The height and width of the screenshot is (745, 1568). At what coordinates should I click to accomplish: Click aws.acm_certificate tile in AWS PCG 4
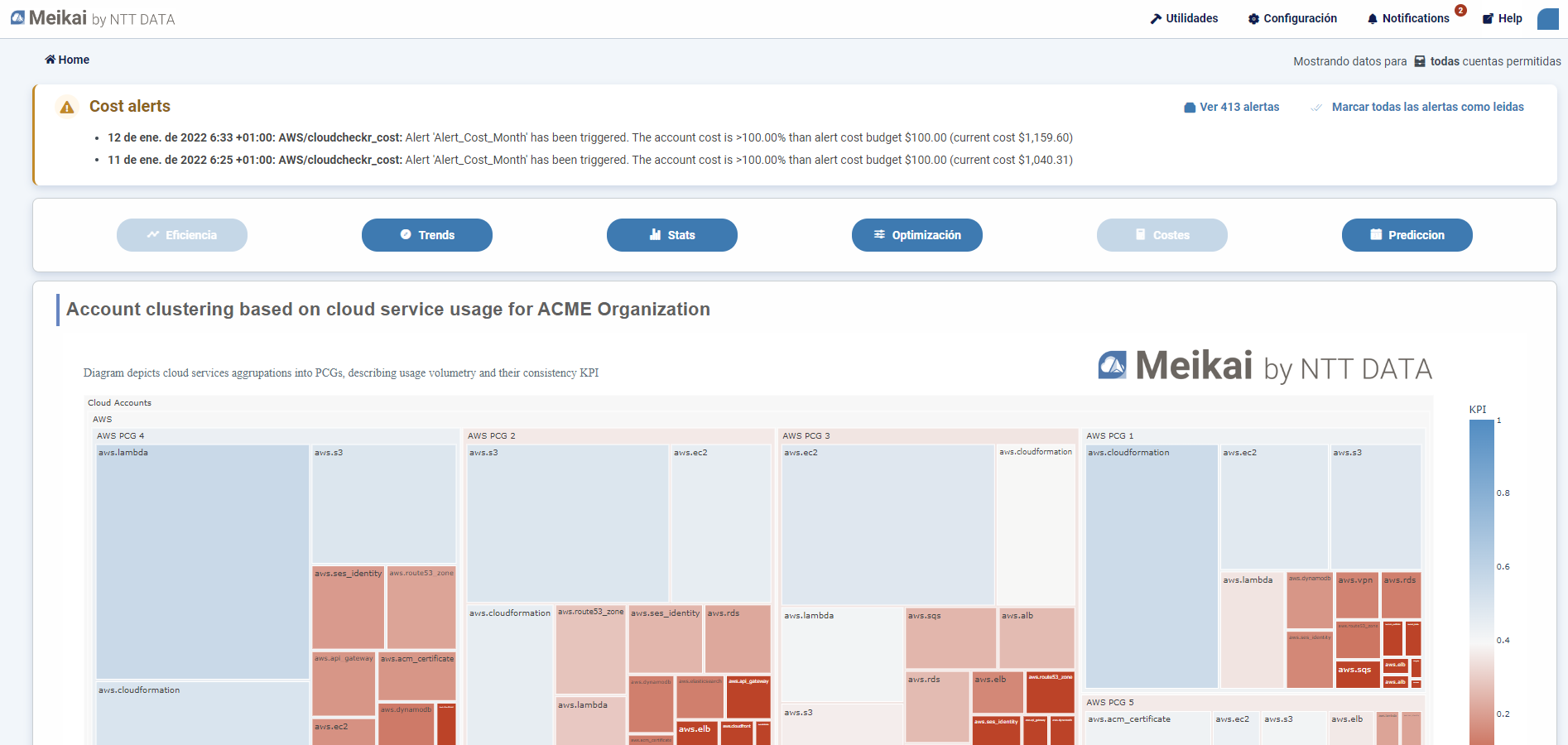(417, 676)
